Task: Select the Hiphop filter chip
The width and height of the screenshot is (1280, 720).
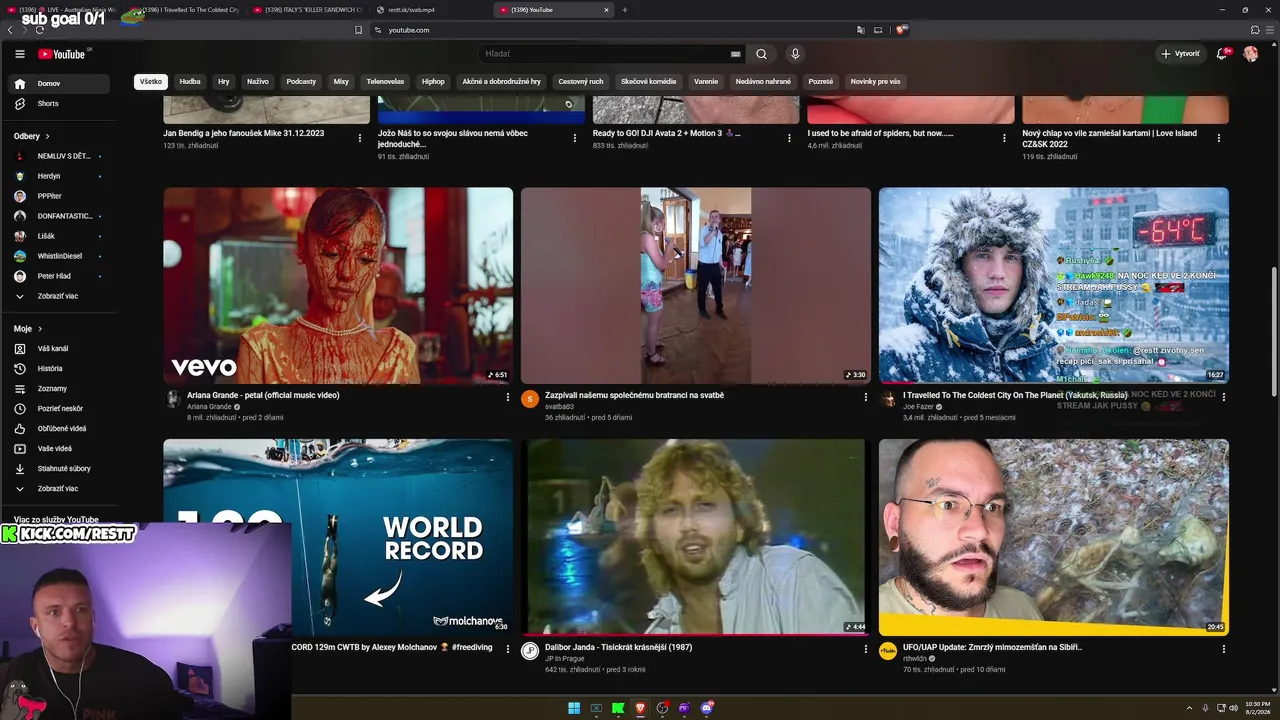Action: point(433,82)
